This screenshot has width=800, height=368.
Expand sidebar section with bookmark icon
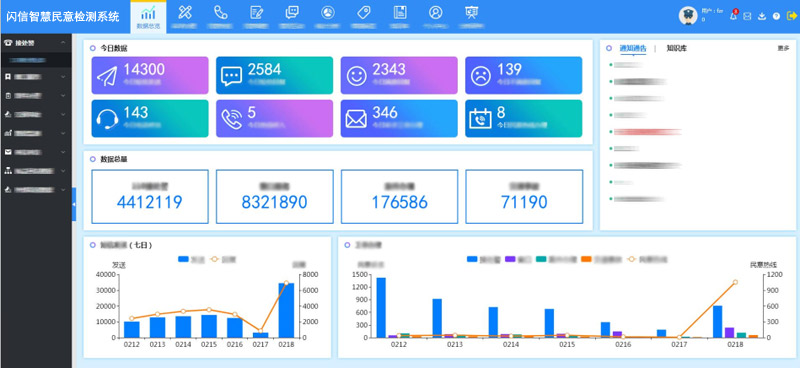pyautogui.click(x=36, y=77)
